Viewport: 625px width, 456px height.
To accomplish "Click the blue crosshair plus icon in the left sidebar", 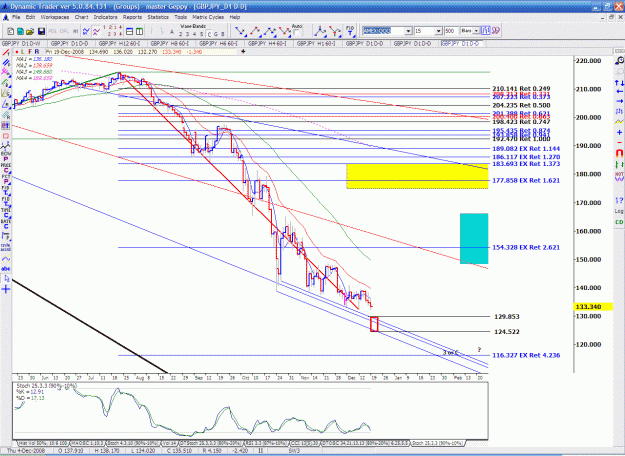I will pyautogui.click(x=6, y=289).
